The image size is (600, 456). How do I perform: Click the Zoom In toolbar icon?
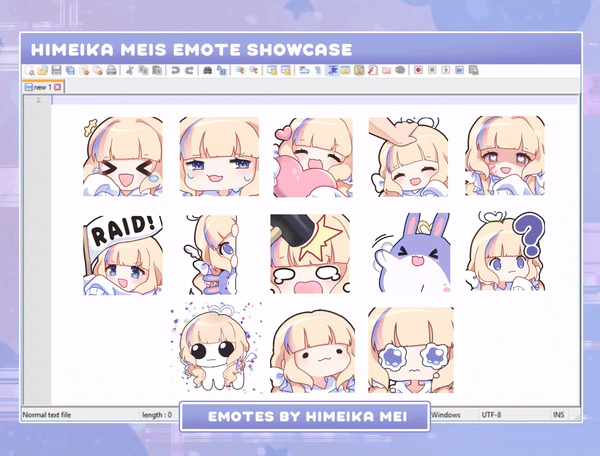click(240, 71)
